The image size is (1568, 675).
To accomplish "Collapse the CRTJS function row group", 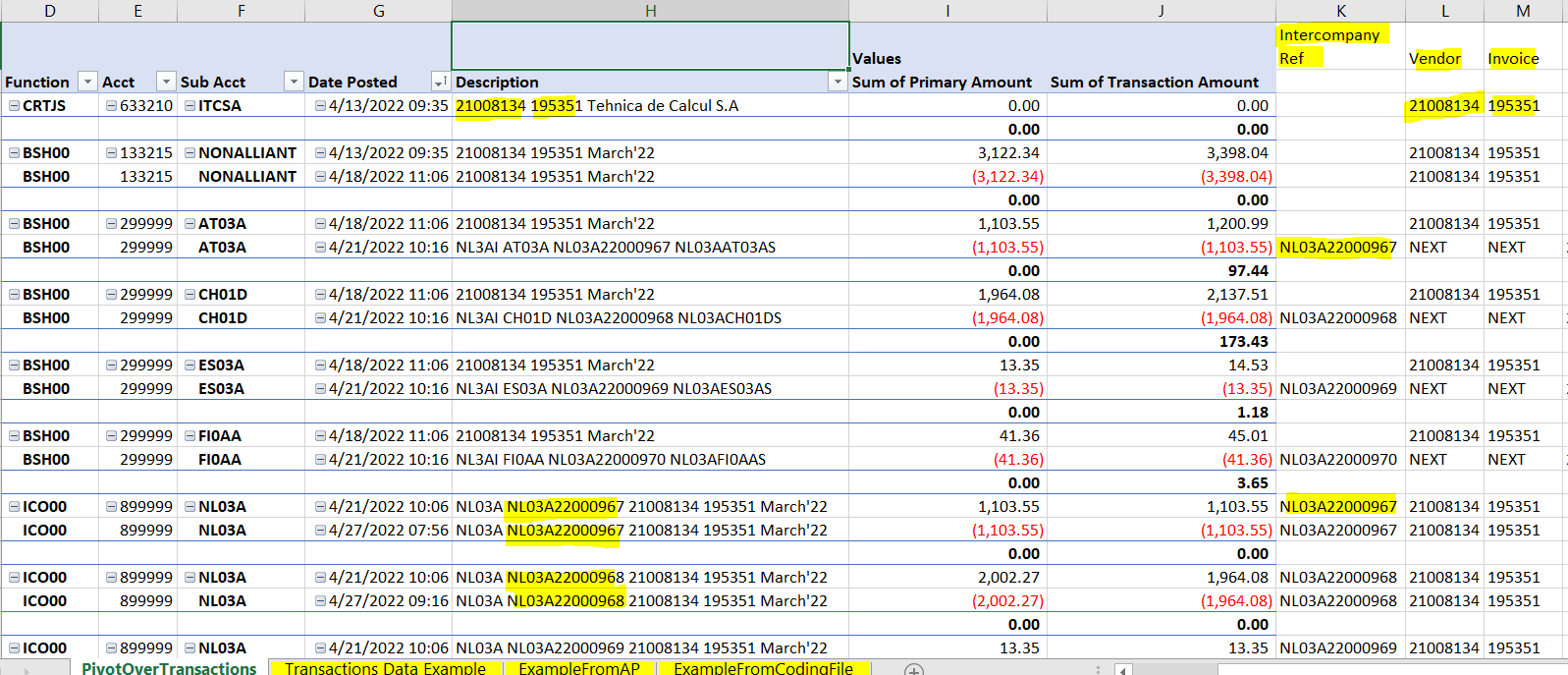I will 15,106.
